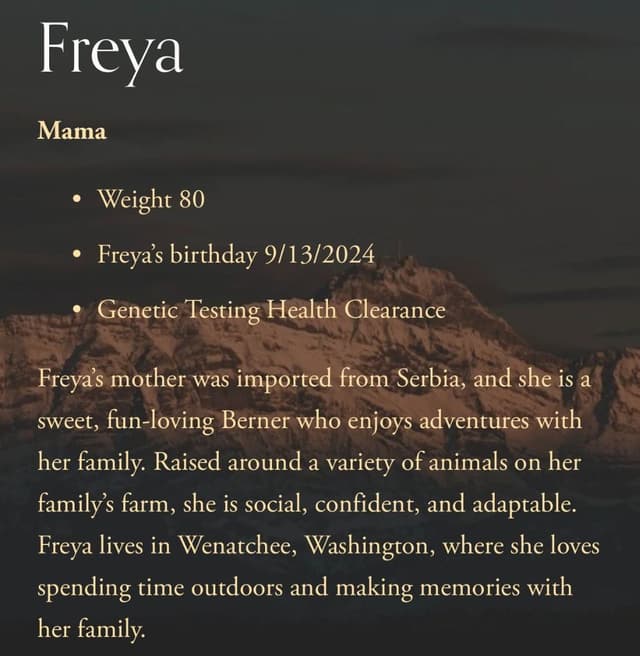
Task: Click the word Wenatchee
Action: (x=238, y=546)
